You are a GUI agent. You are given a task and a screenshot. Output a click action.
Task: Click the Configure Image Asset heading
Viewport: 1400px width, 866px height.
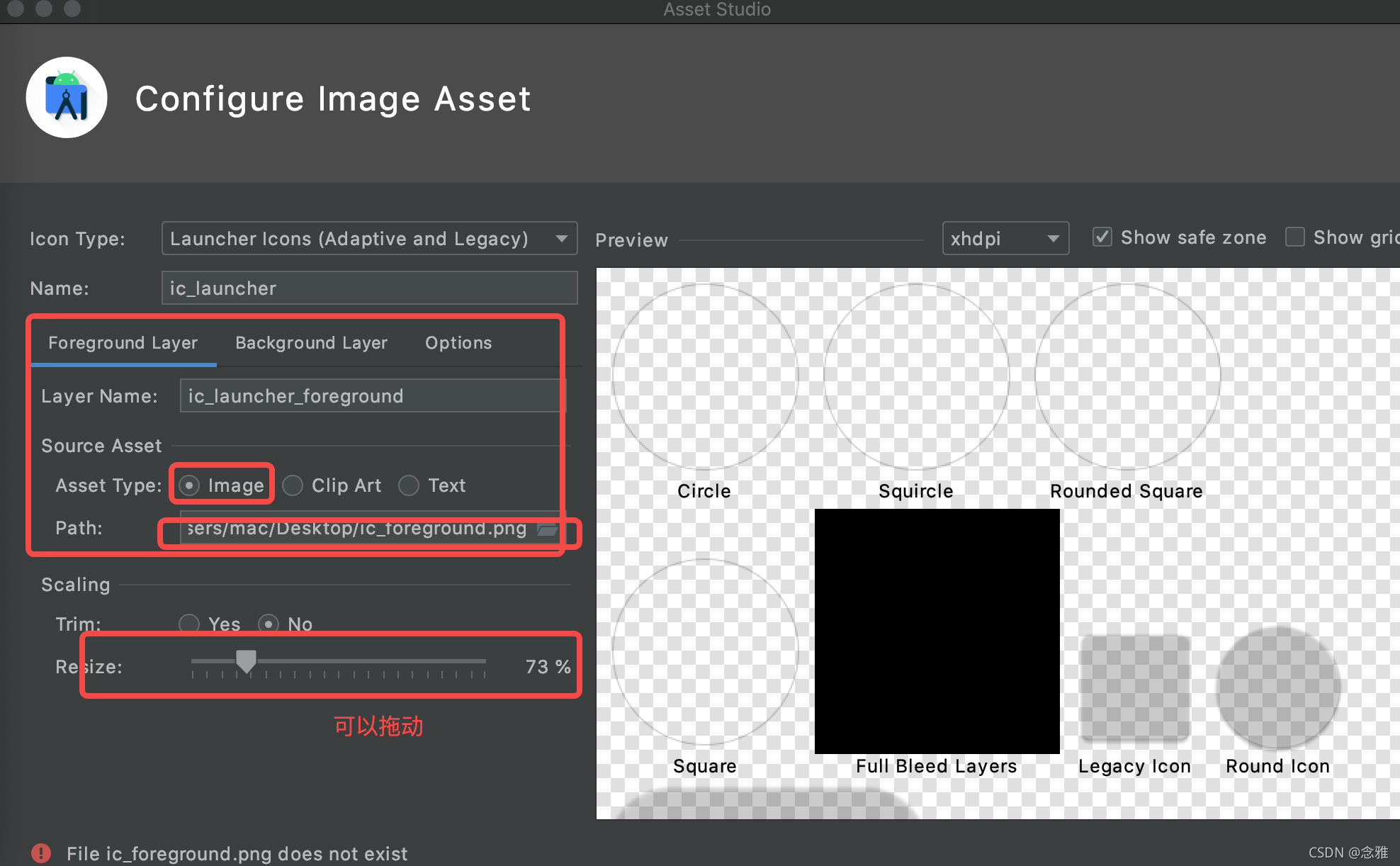[333, 99]
